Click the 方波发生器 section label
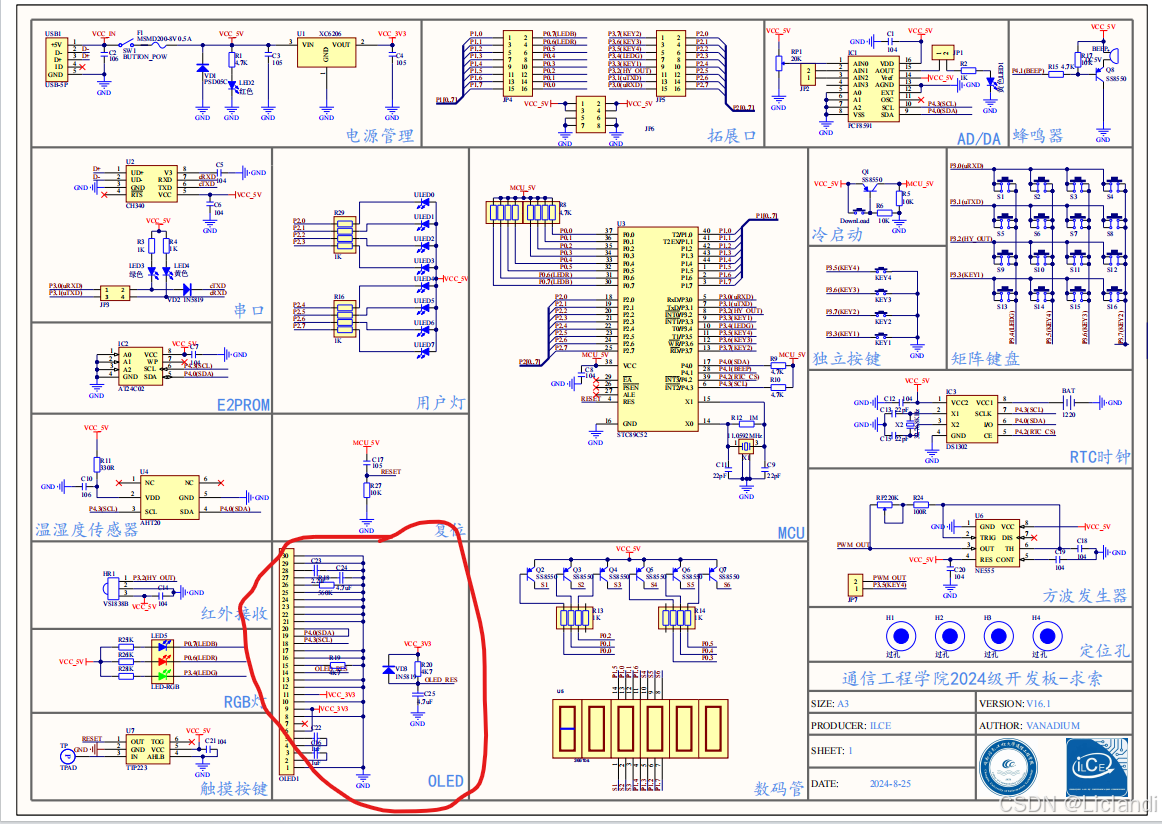1162x824 pixels. [1085, 595]
